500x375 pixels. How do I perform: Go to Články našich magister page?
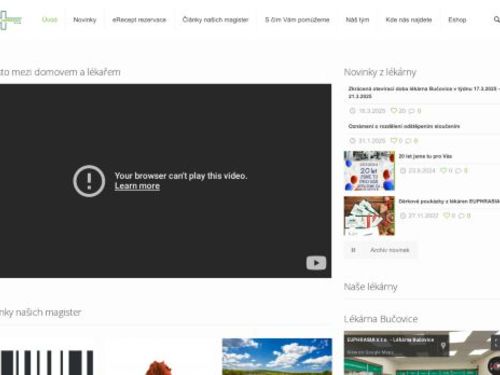pyautogui.click(x=215, y=20)
